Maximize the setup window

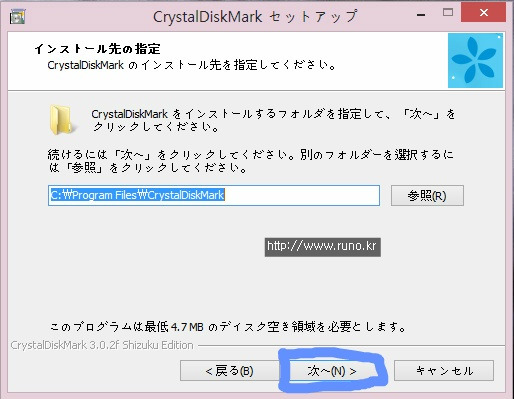coord(448,13)
